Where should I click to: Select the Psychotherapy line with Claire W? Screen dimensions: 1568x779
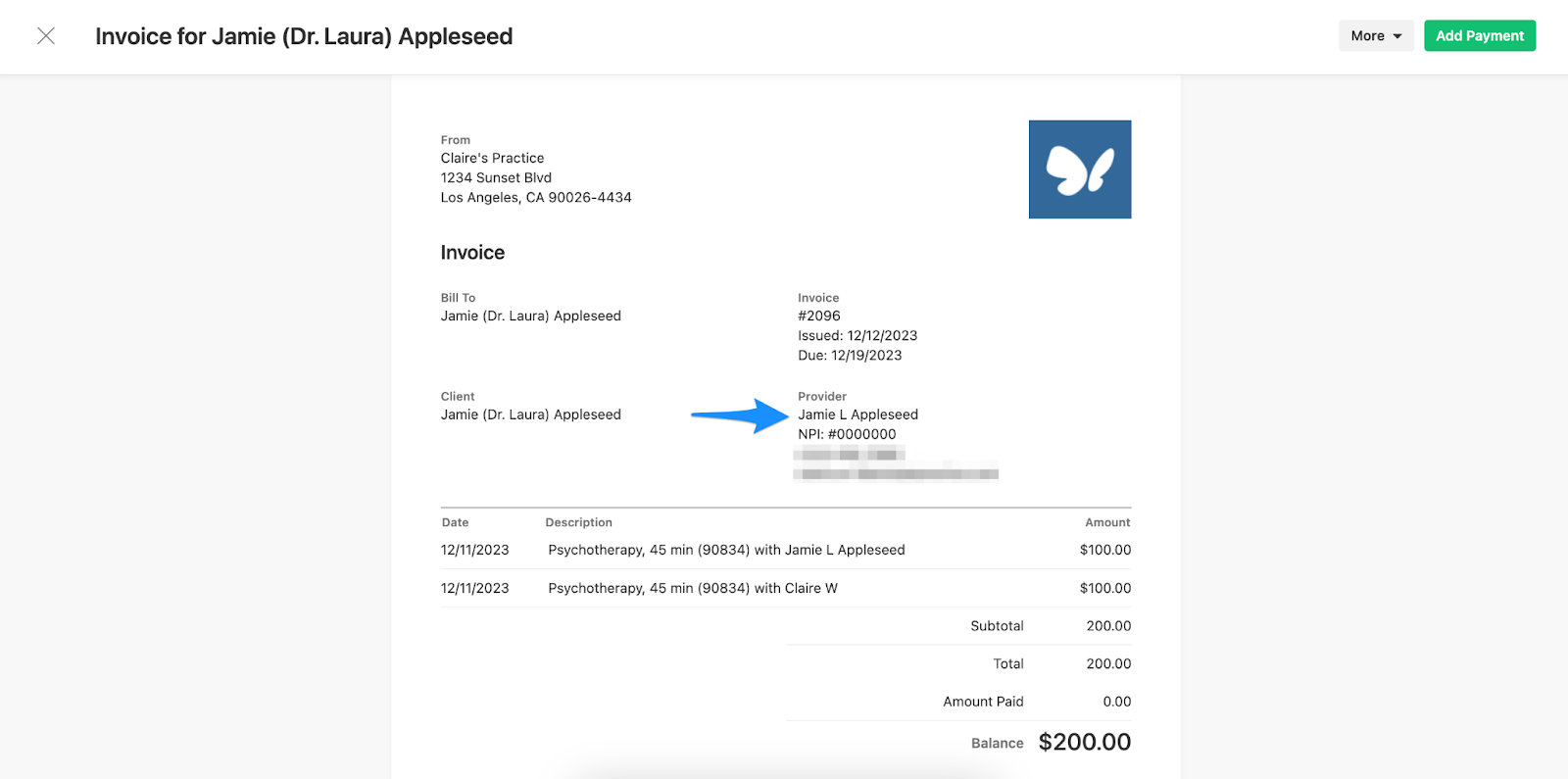pyautogui.click(x=693, y=589)
